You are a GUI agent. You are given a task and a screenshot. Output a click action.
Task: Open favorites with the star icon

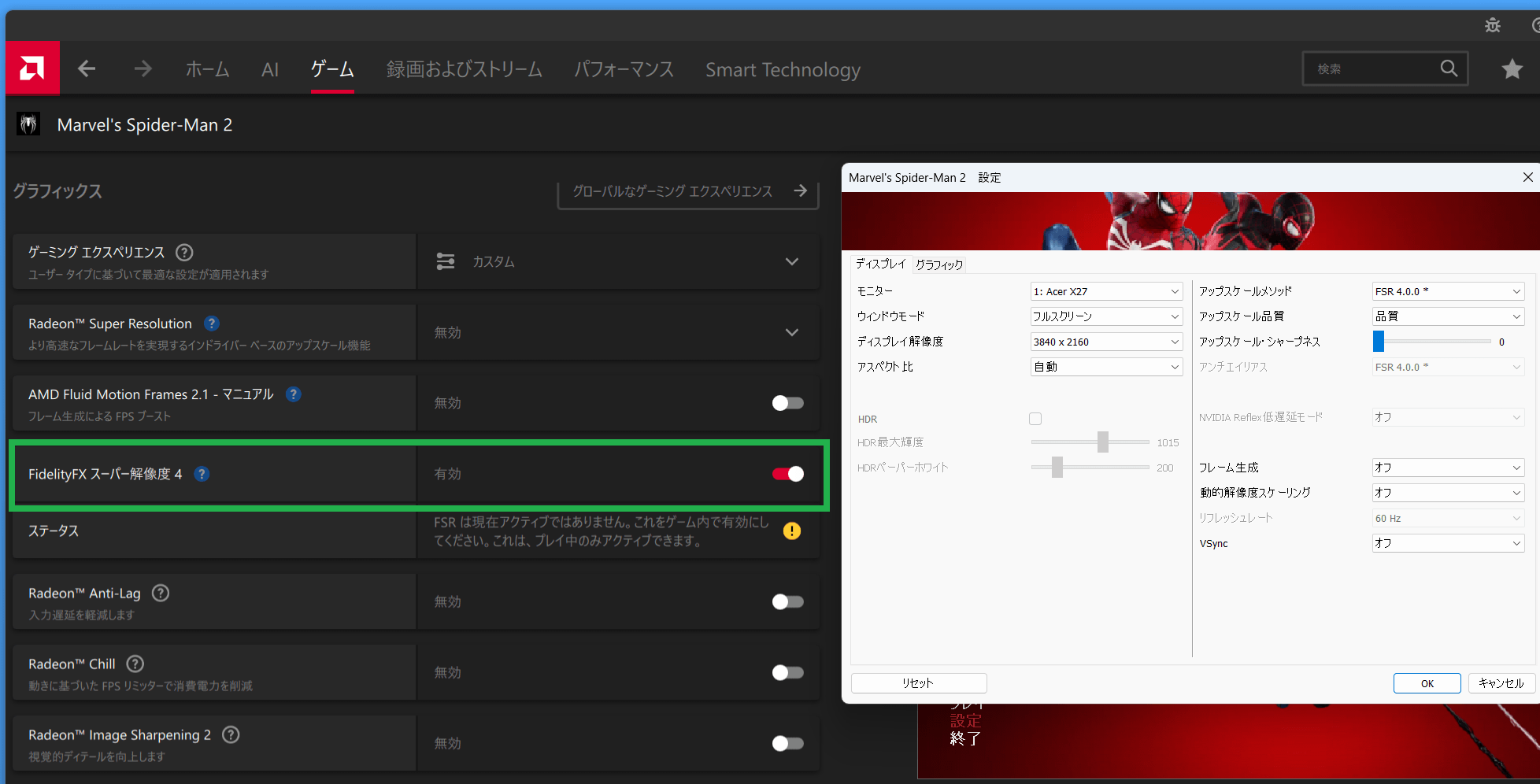click(1512, 69)
